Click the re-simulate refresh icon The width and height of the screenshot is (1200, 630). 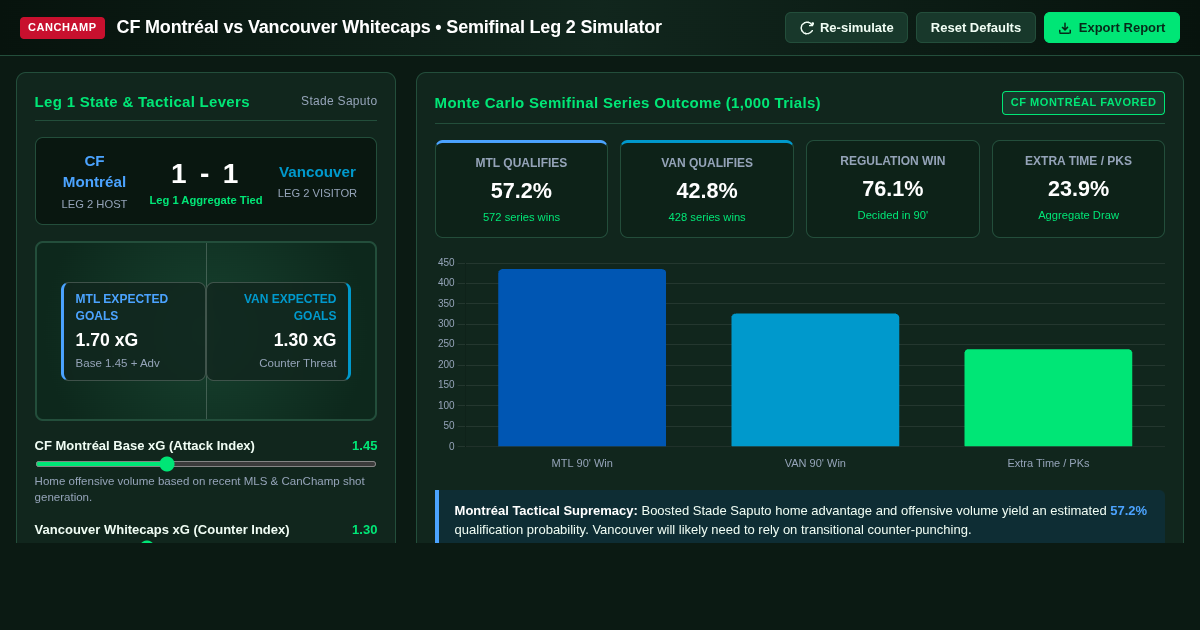(807, 28)
